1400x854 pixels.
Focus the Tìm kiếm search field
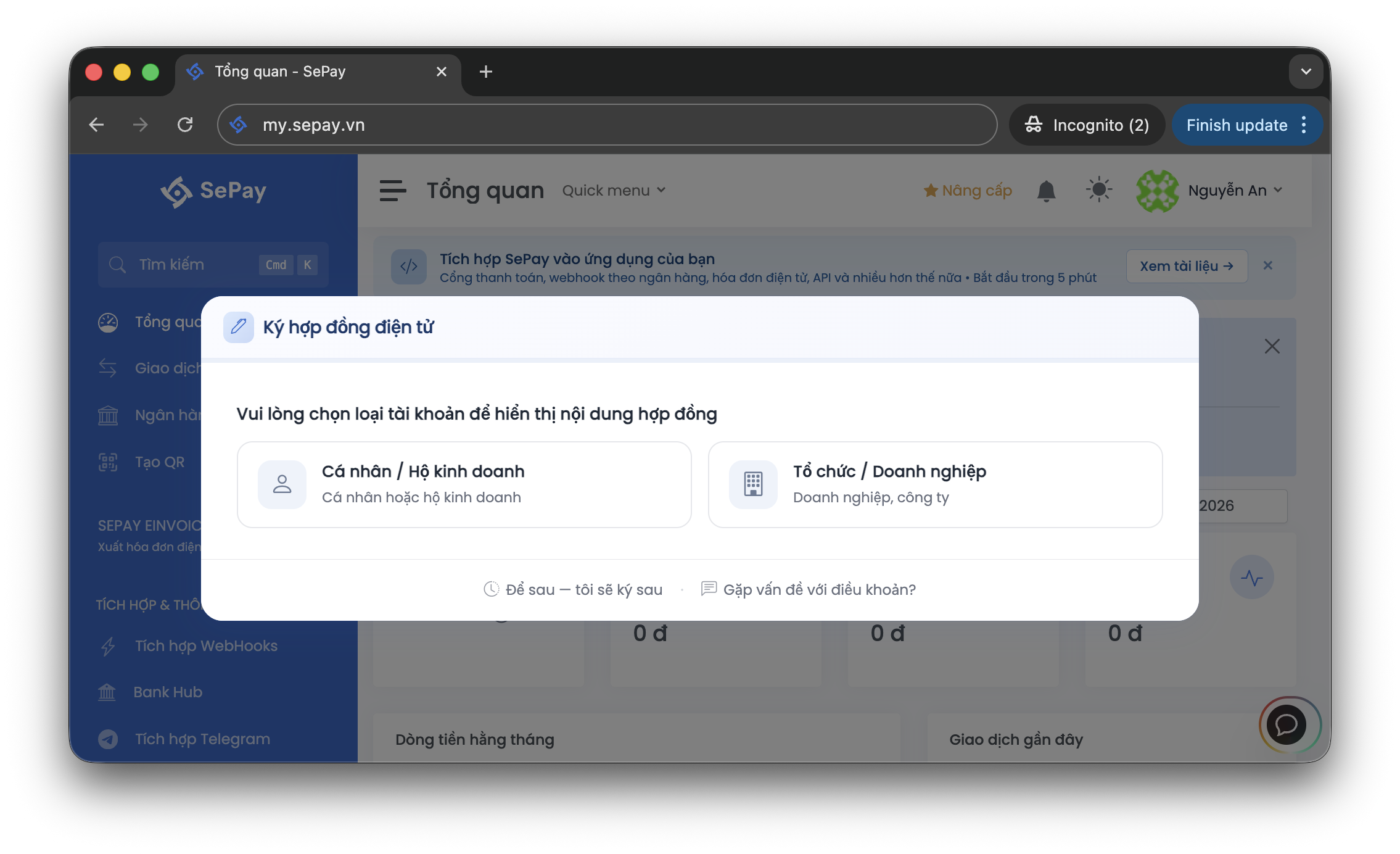[x=213, y=265]
